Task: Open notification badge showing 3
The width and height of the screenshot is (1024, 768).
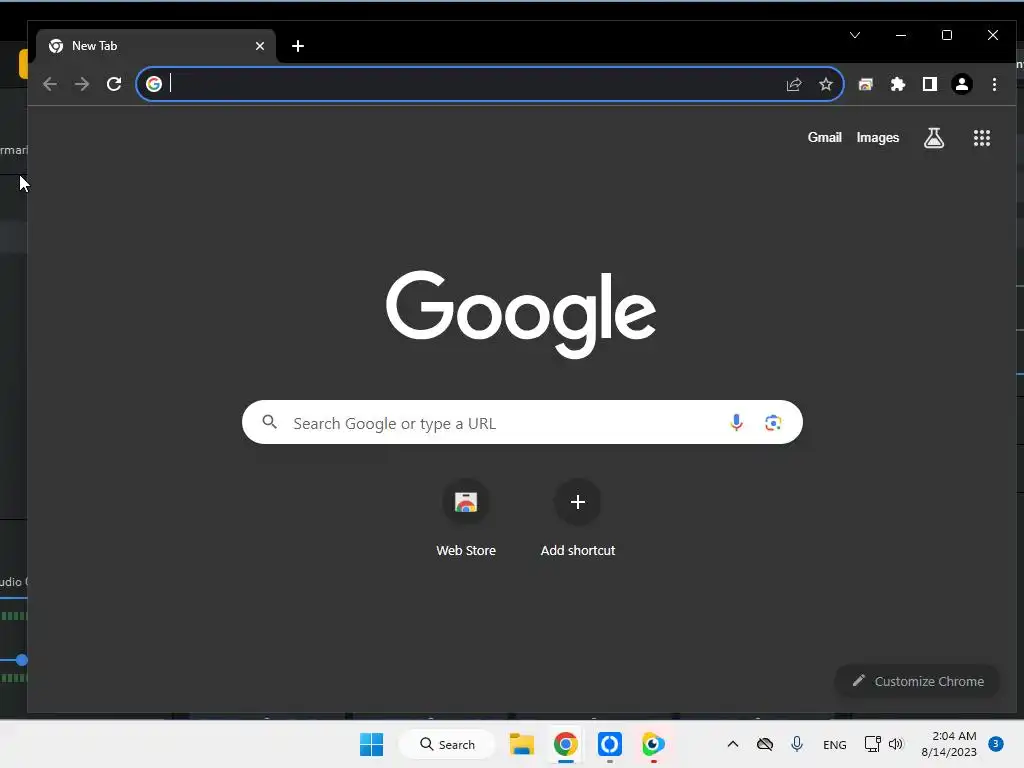Action: (995, 743)
